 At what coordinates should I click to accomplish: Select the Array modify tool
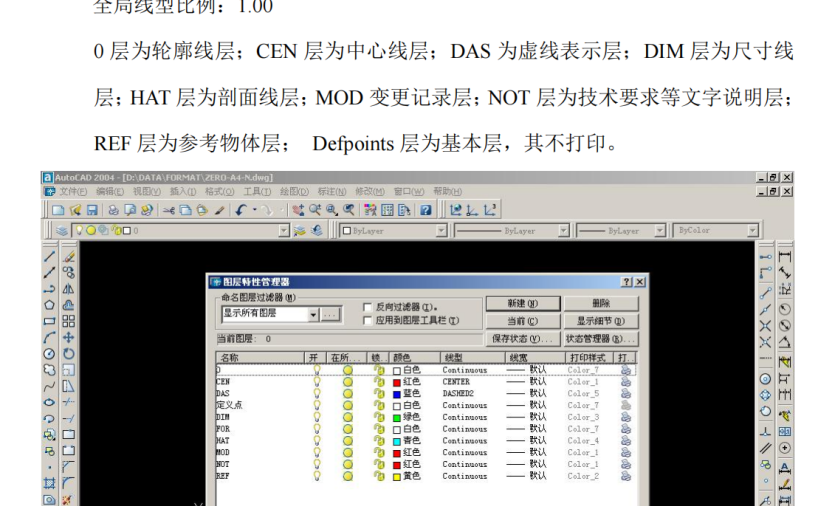[x=68, y=321]
